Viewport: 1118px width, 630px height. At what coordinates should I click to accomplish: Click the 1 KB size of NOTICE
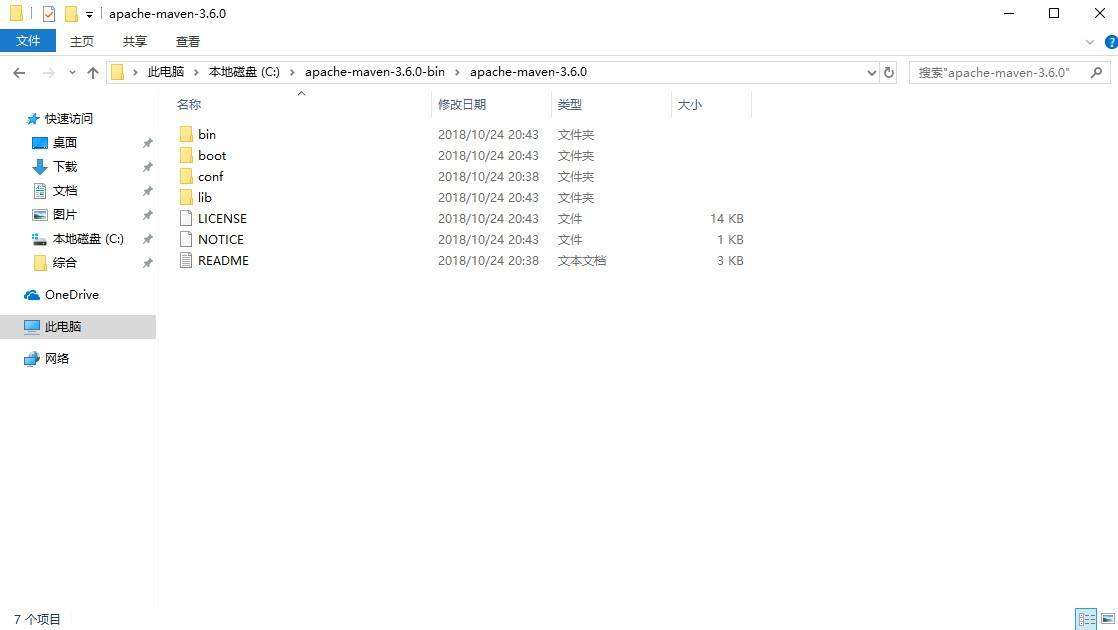[x=730, y=239]
